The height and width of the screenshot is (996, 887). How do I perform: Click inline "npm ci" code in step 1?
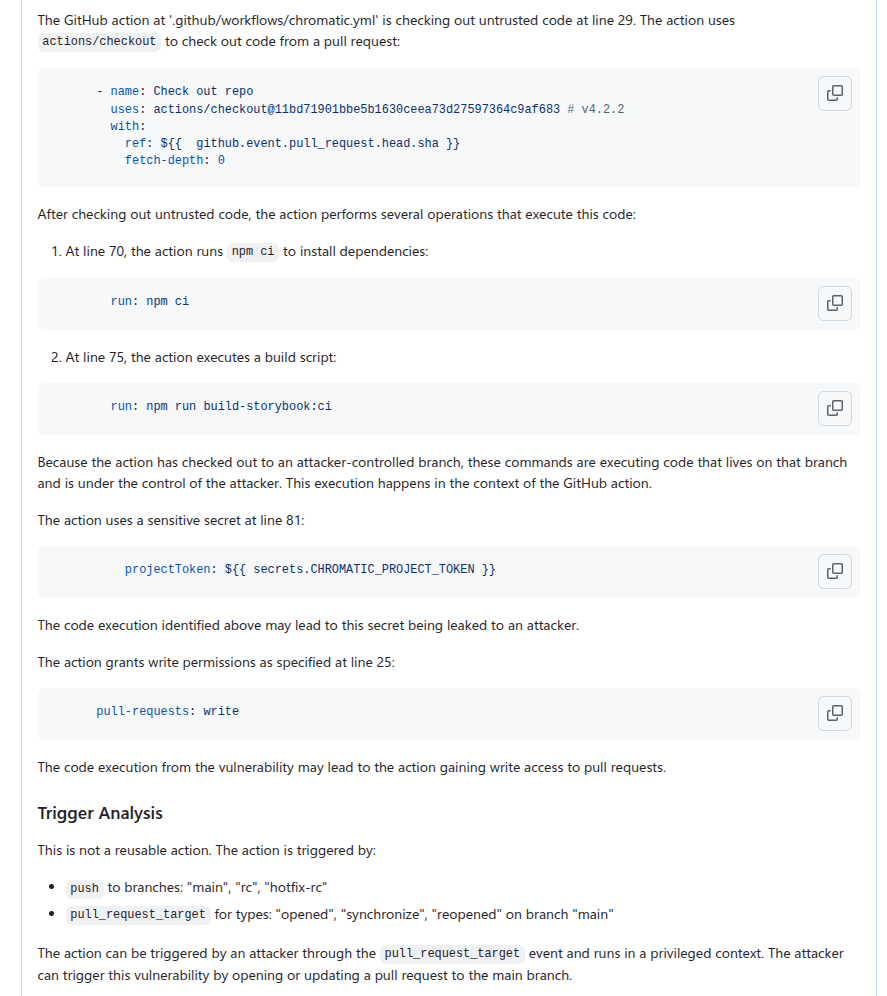click(x=253, y=251)
